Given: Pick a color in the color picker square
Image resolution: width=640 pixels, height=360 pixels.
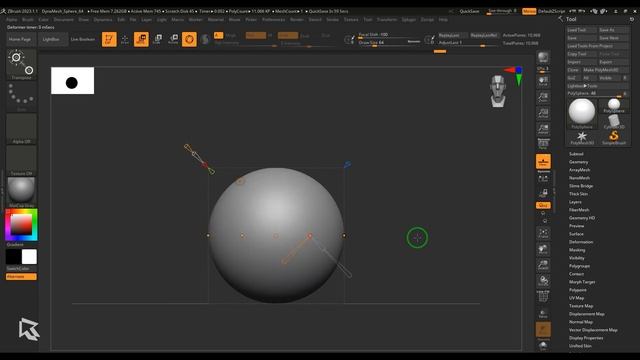Looking at the screenshot, I should coord(21,224).
